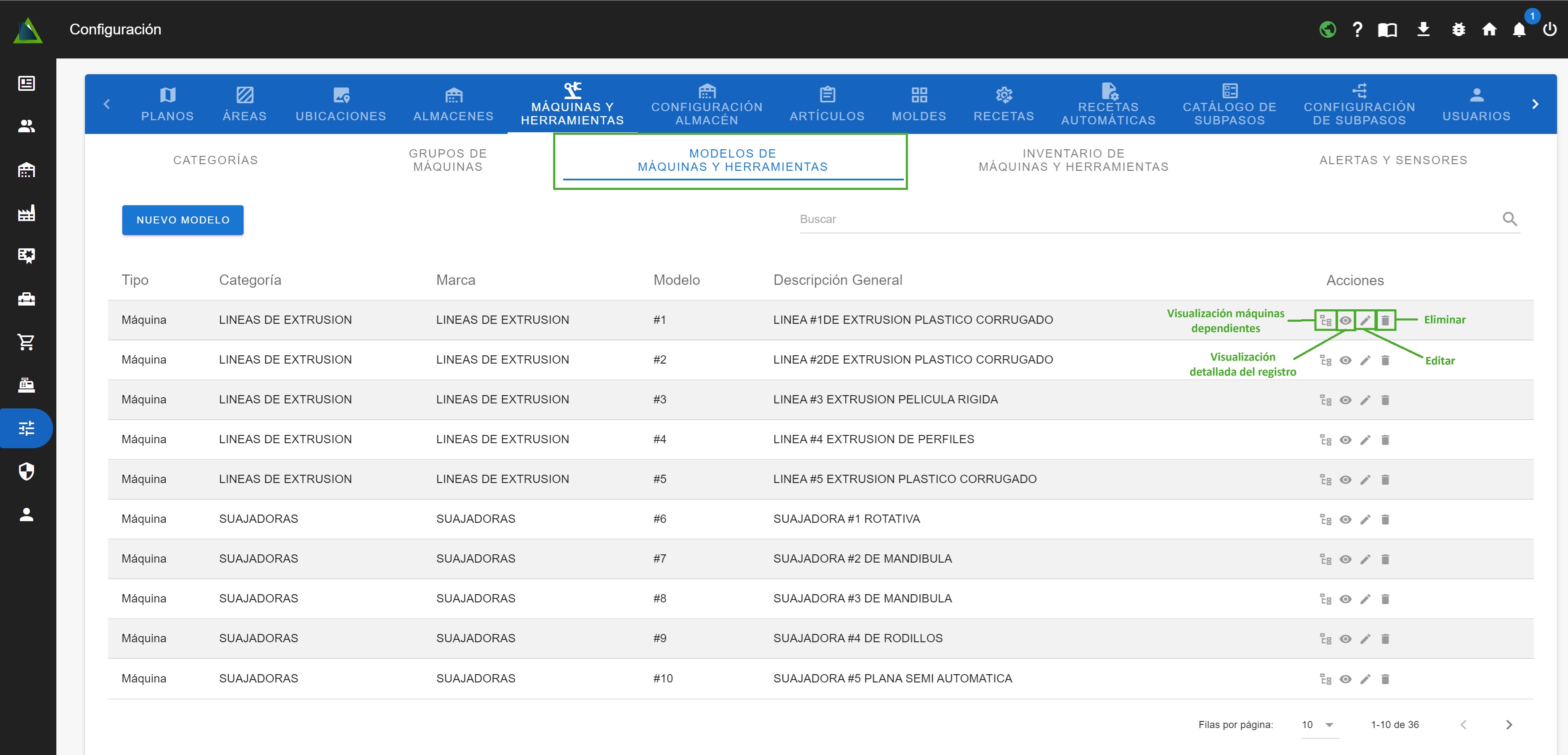Viewport: 1568px width, 755px height.
Task: Click the power logout icon
Action: 1549,29
